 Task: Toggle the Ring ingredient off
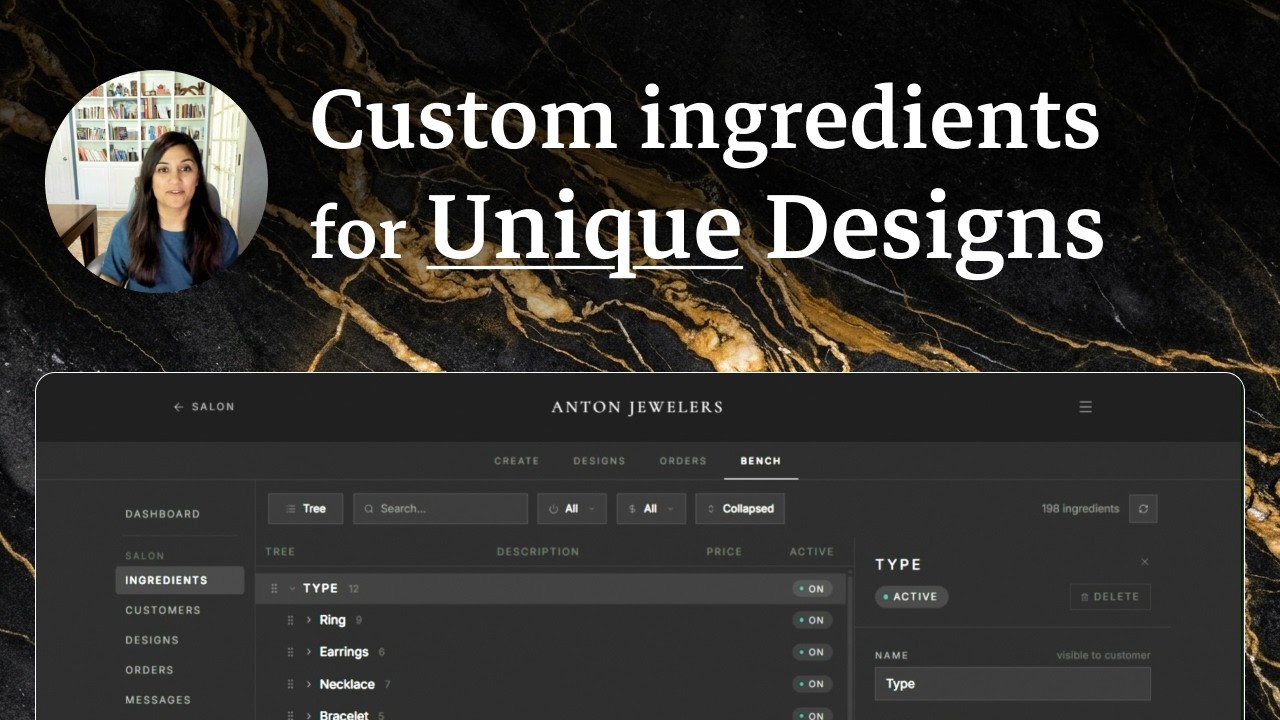(811, 620)
